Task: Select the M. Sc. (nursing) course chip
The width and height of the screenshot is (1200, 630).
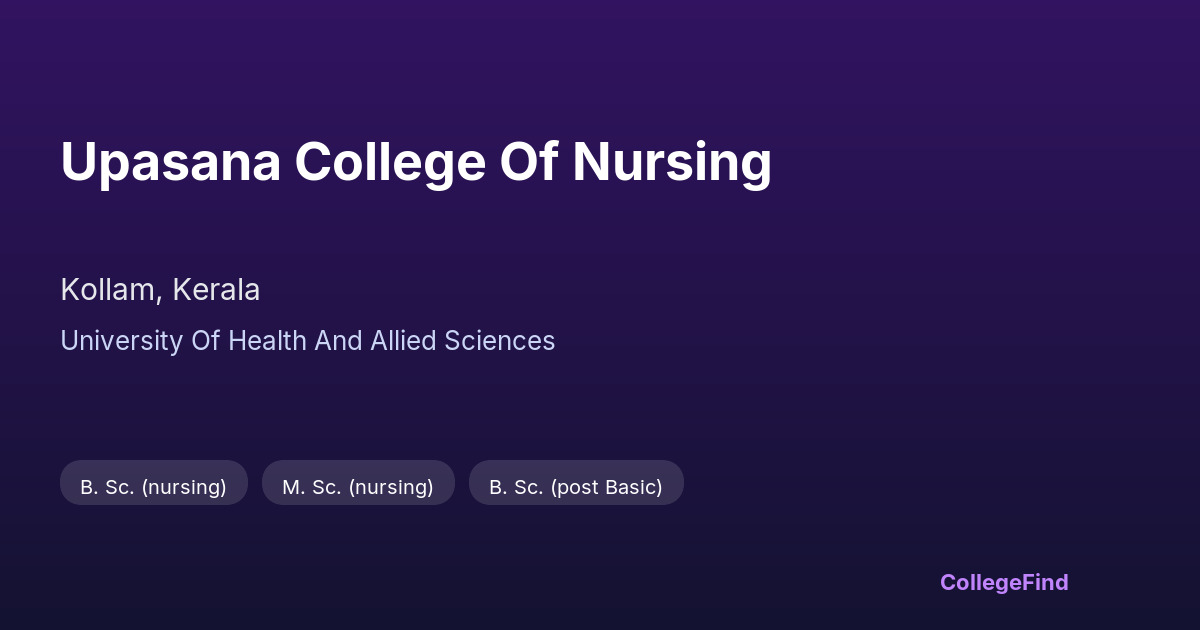Action: coord(358,487)
